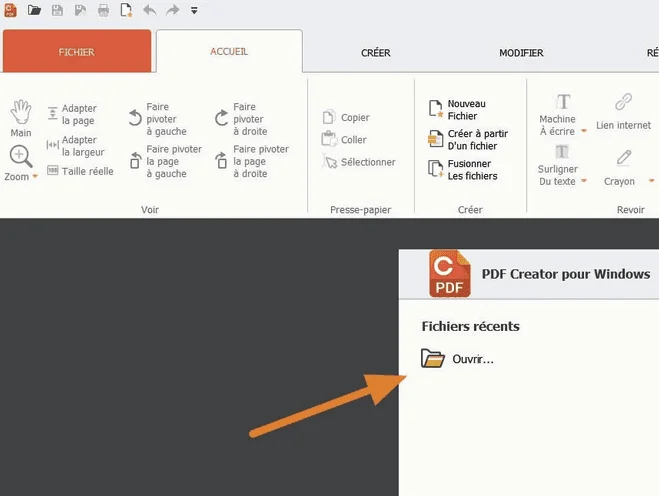Open the FICHIER tab
Screen dimensions: 659x496
pos(77,51)
